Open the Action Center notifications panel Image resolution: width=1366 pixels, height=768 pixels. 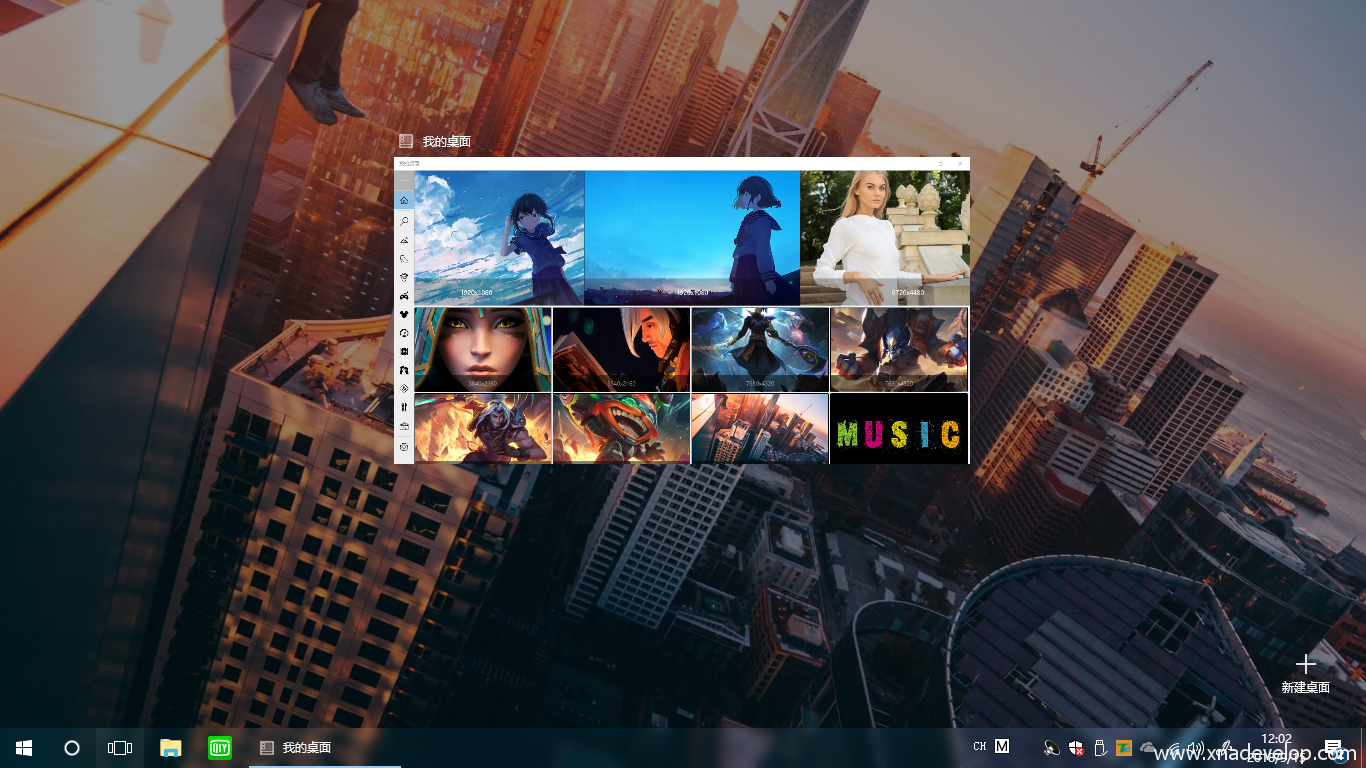coord(1332,747)
